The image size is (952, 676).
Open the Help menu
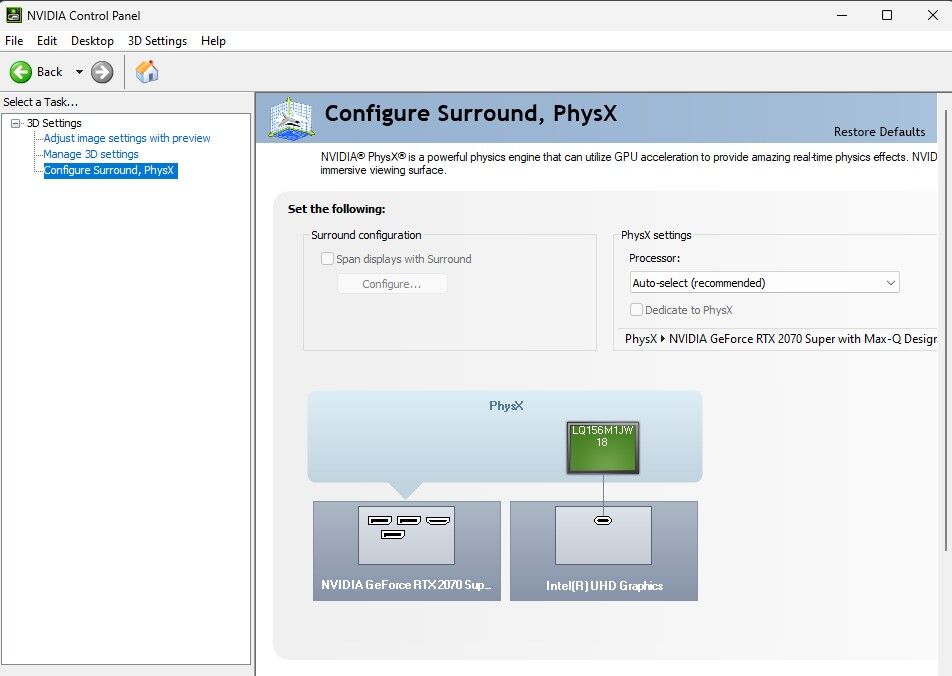213,41
